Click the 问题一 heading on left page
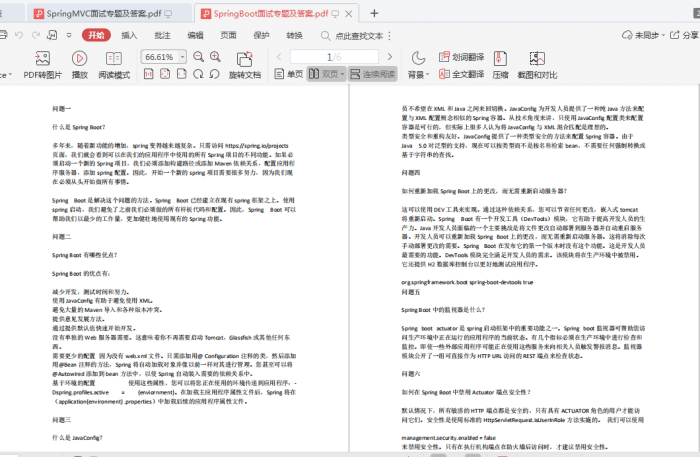The height and width of the screenshot is (457, 700). (x=61, y=108)
